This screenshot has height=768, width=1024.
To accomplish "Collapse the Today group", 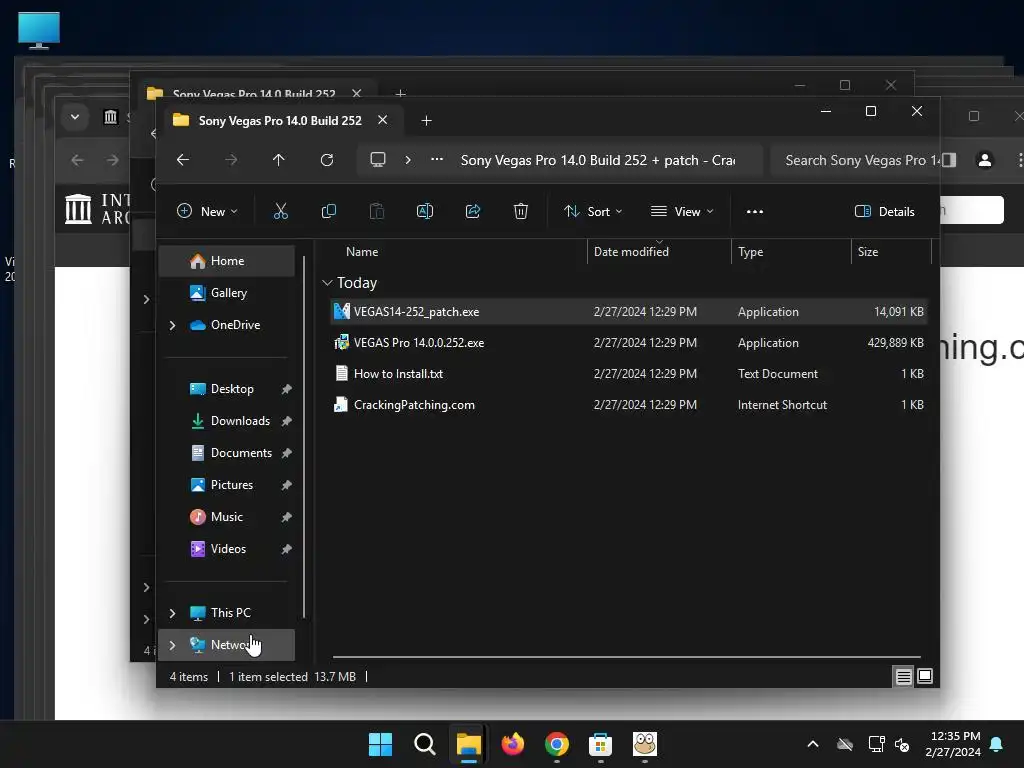I will (327, 283).
